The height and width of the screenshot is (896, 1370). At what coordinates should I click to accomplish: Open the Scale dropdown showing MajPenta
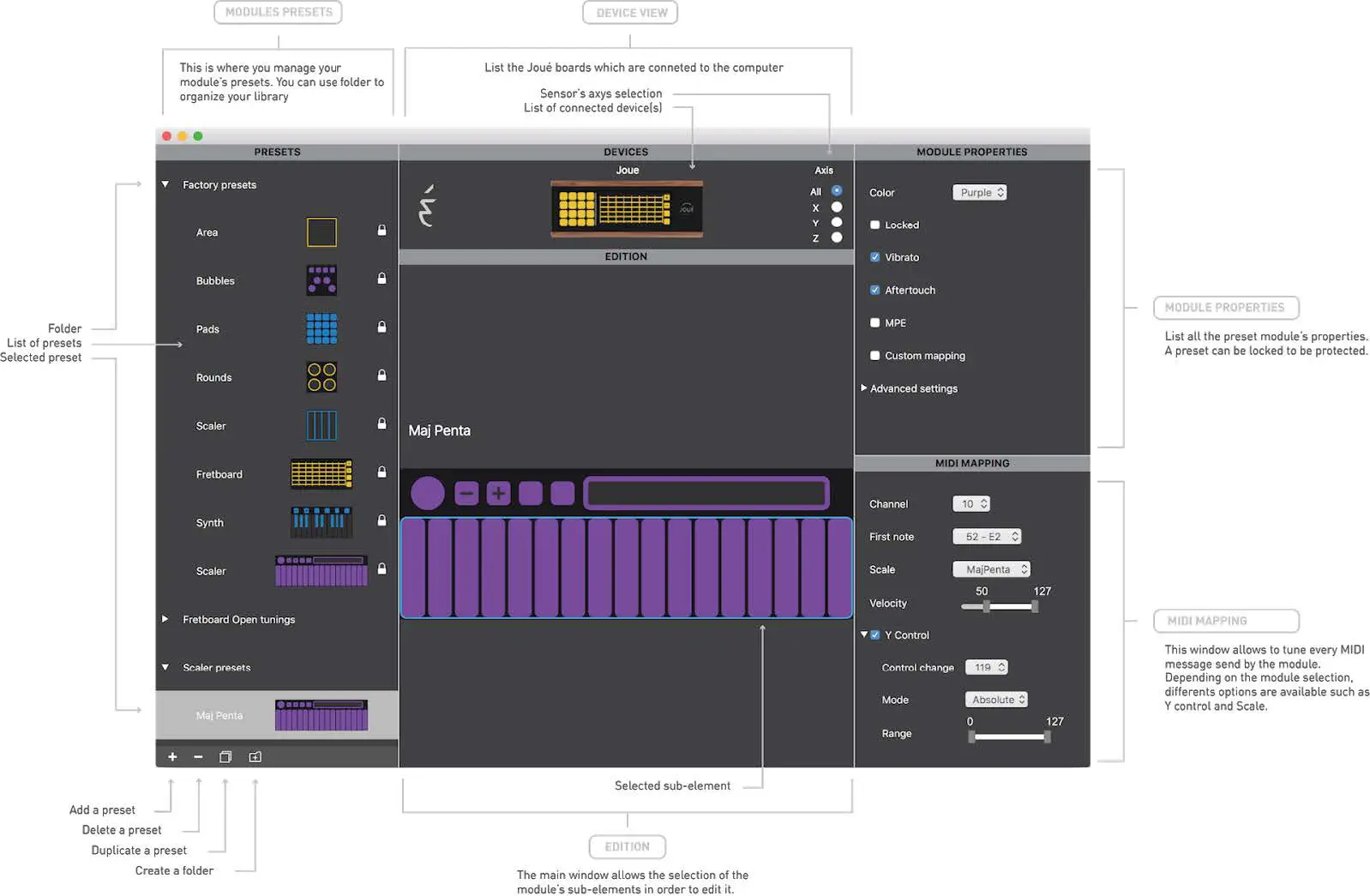tap(991, 569)
